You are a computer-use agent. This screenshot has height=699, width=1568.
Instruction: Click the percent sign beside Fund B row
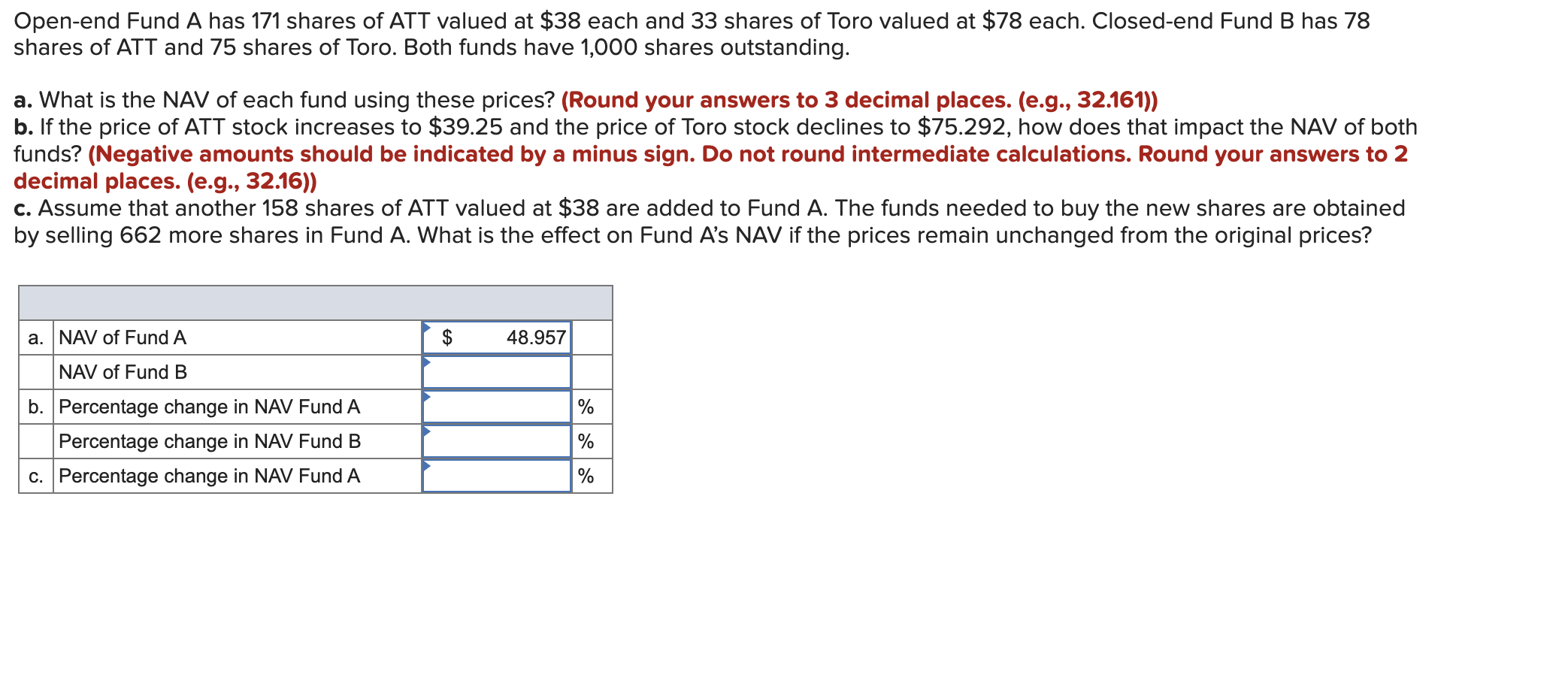click(586, 441)
